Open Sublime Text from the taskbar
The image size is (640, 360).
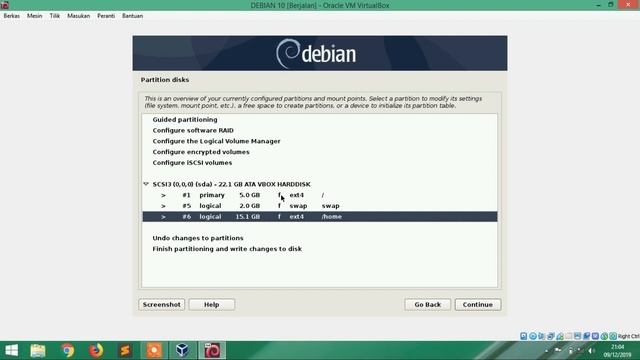(x=125, y=350)
